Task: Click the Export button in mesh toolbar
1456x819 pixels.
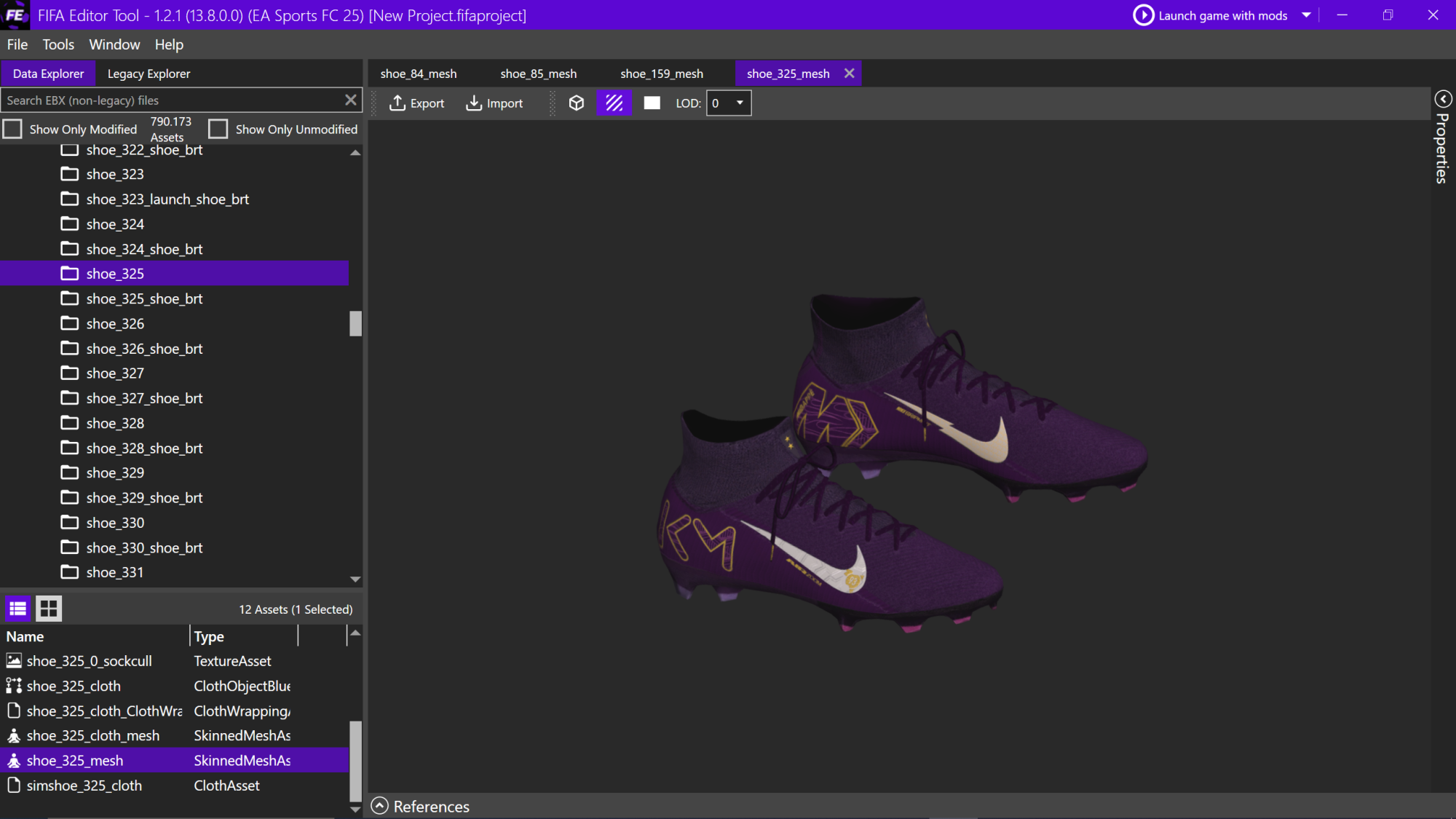Action: click(416, 103)
